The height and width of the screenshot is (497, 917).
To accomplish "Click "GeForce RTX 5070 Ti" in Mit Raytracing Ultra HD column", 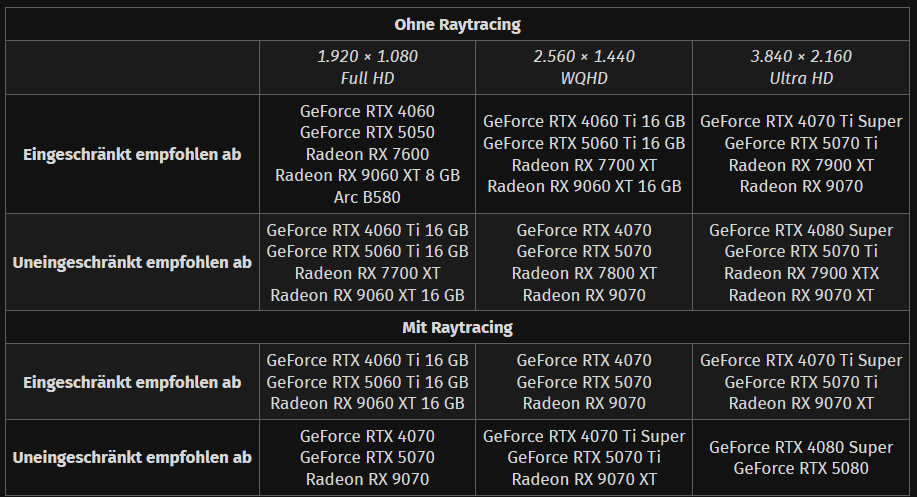I will [x=801, y=382].
